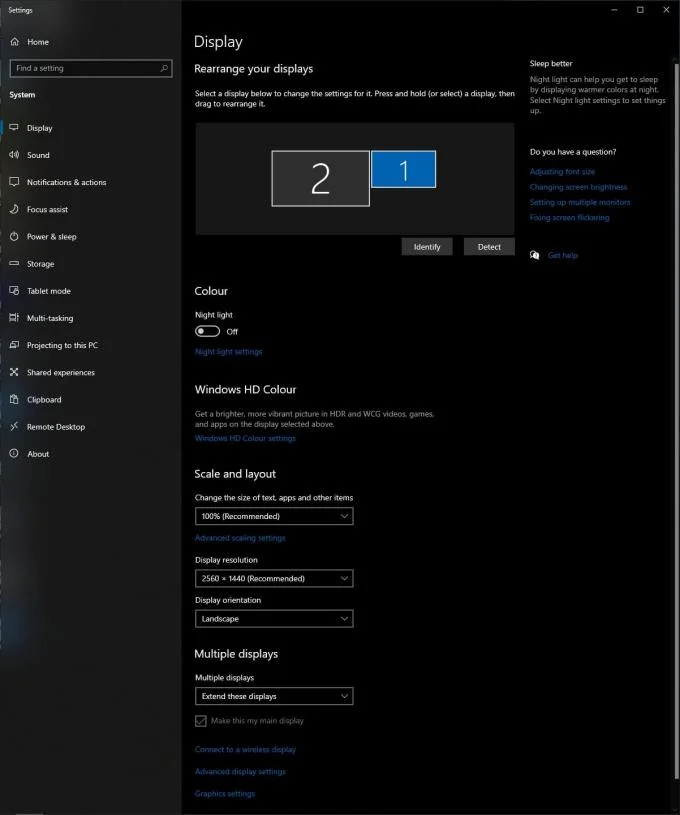Open the Extend these displays dropdown

point(274,696)
